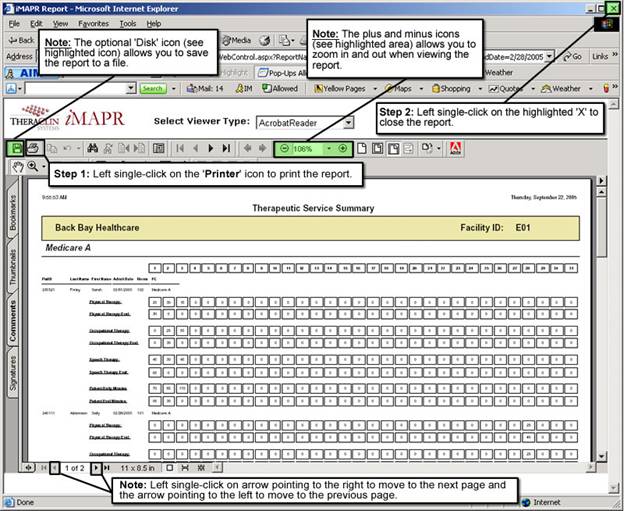624x511 pixels.
Task: Click the Fit Width icon
Action: [393, 148]
